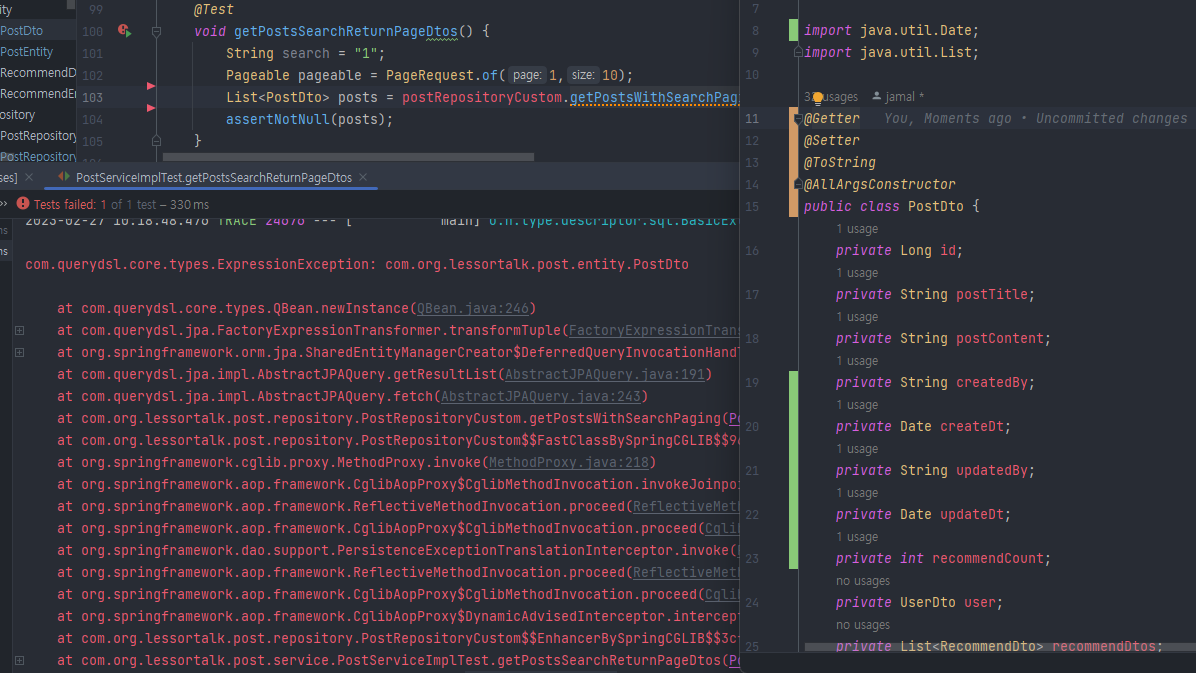
Task: Expand folded frames at the PostServiceImplTest stack line
Action: click(20, 661)
